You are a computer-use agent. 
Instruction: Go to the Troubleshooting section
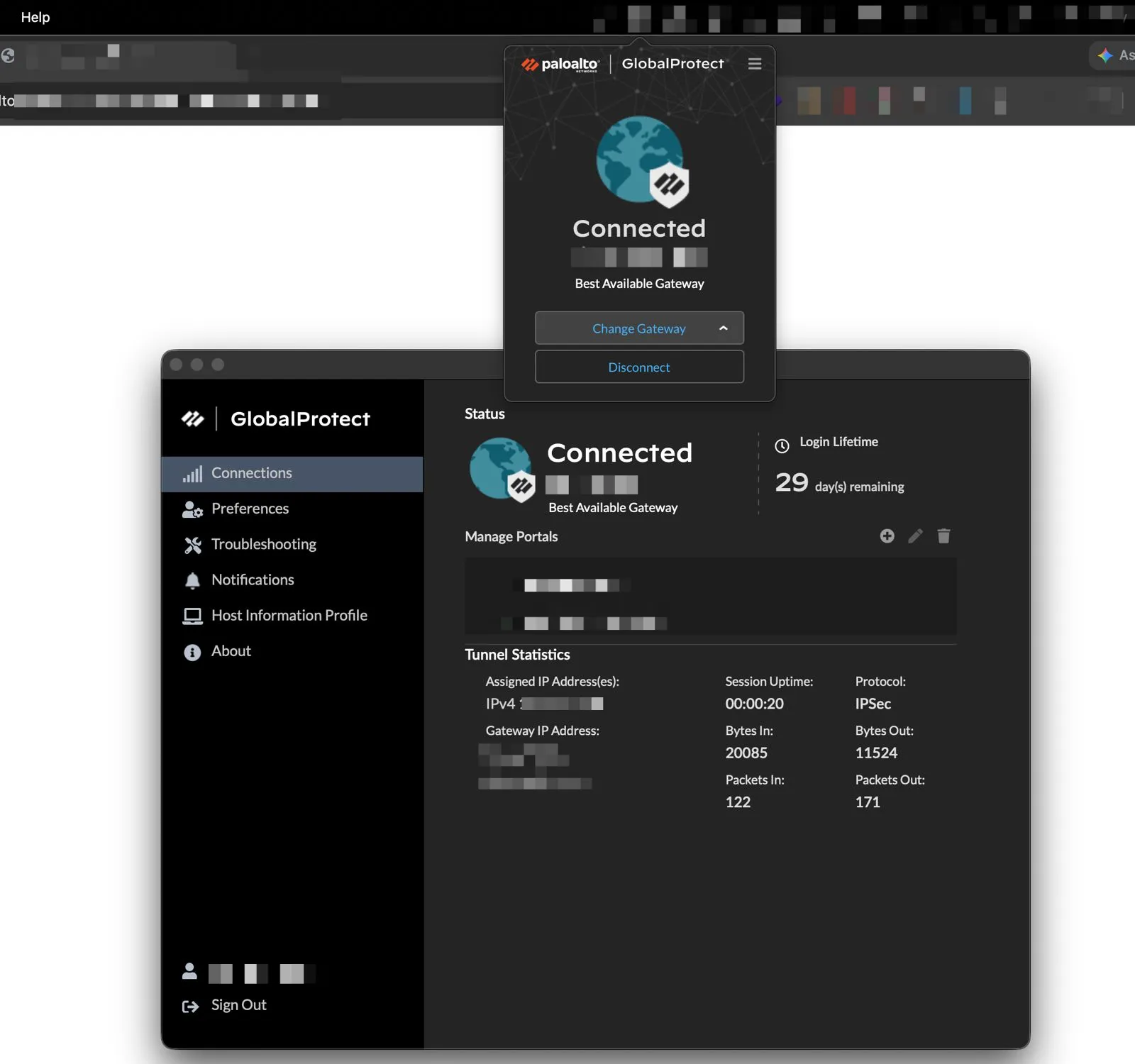[292, 544]
